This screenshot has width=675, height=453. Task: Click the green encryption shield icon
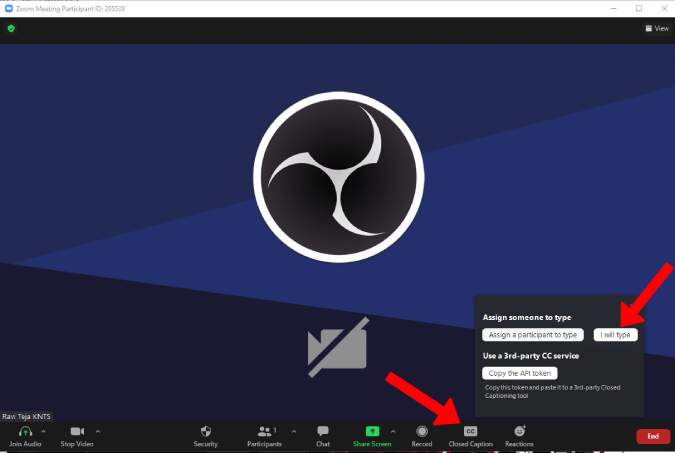tap(11, 28)
